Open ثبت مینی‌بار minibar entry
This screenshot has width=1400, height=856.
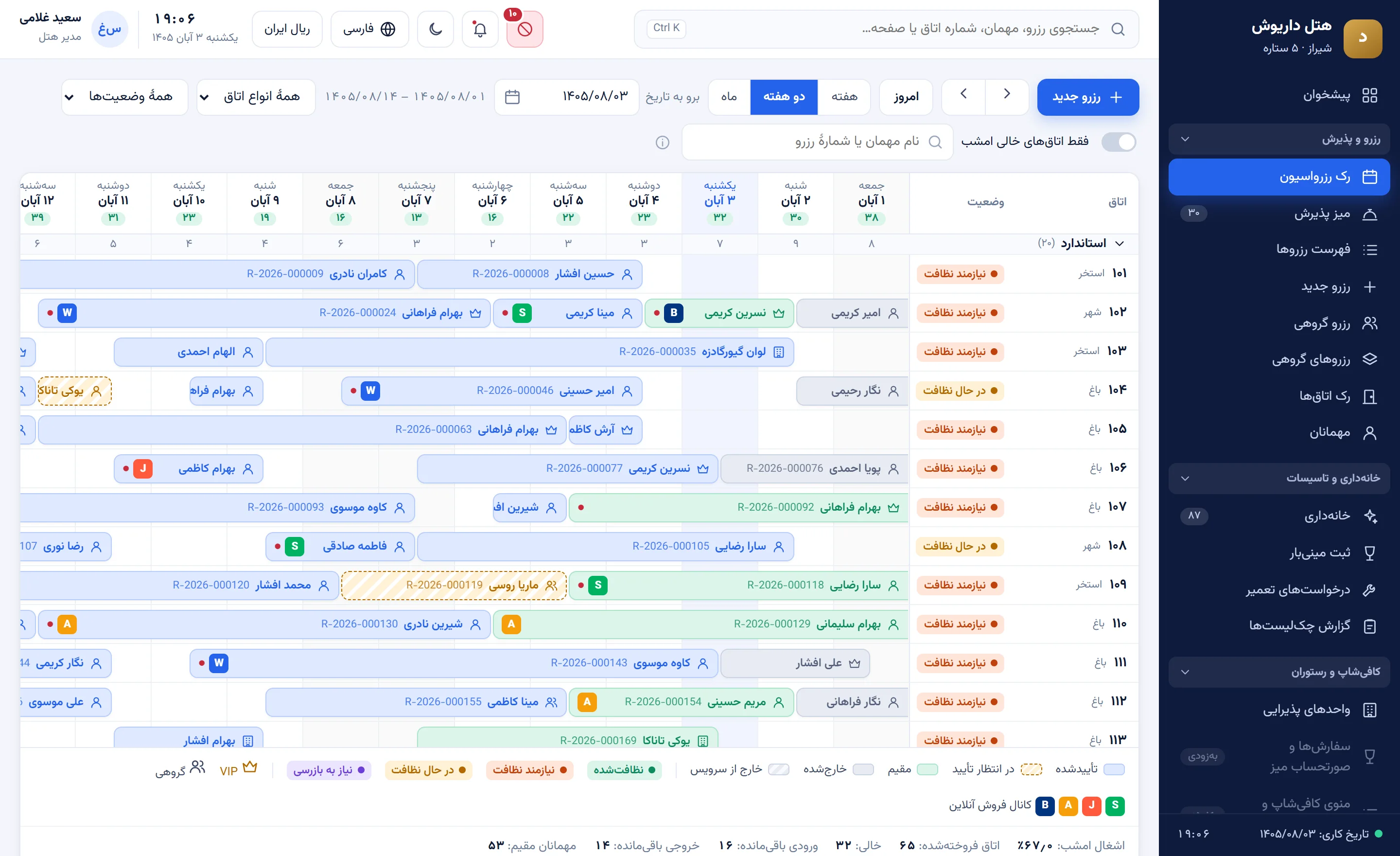[1279, 553]
